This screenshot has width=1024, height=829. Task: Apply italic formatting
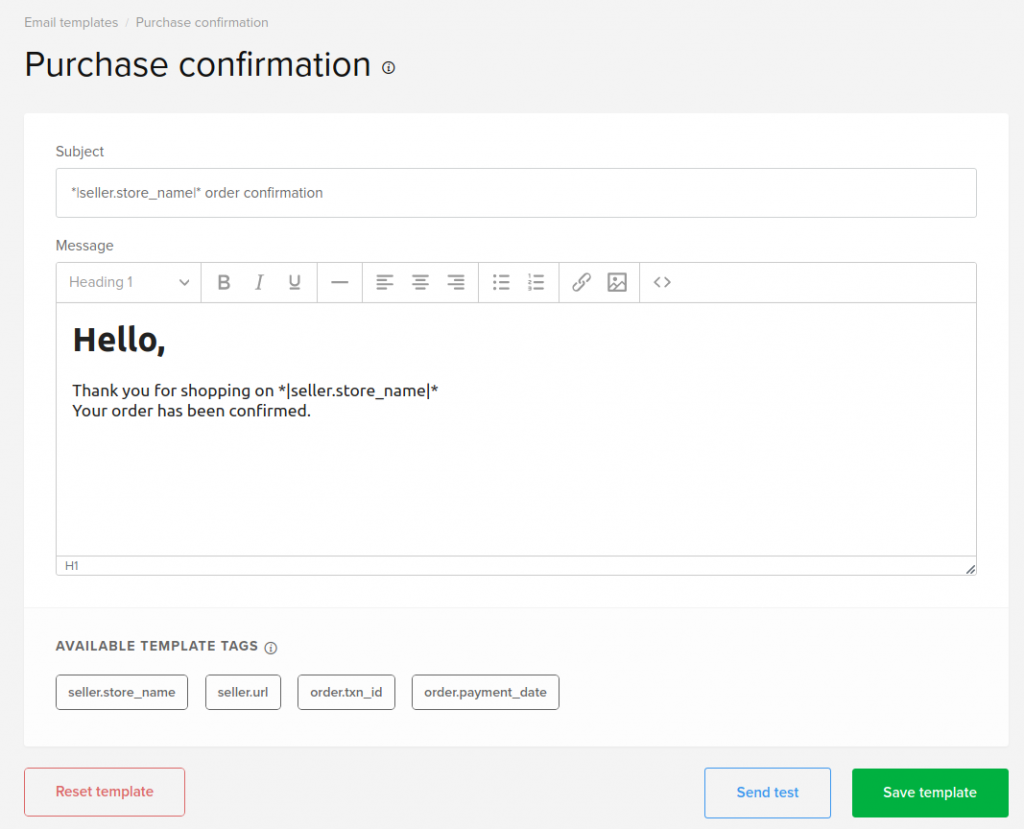point(259,283)
